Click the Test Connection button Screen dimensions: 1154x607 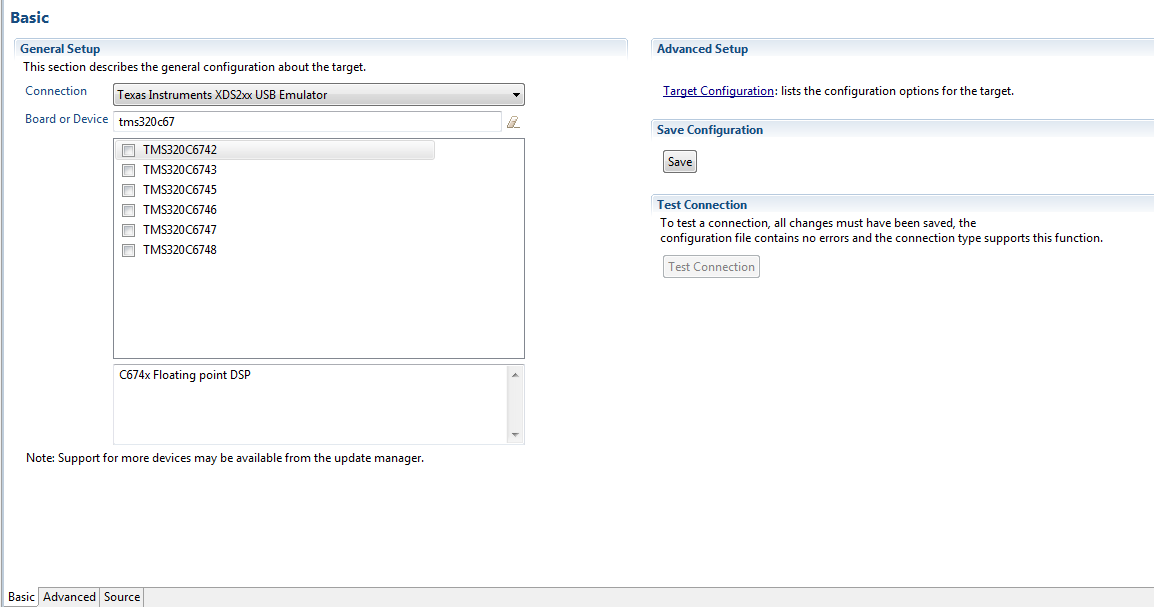click(711, 266)
